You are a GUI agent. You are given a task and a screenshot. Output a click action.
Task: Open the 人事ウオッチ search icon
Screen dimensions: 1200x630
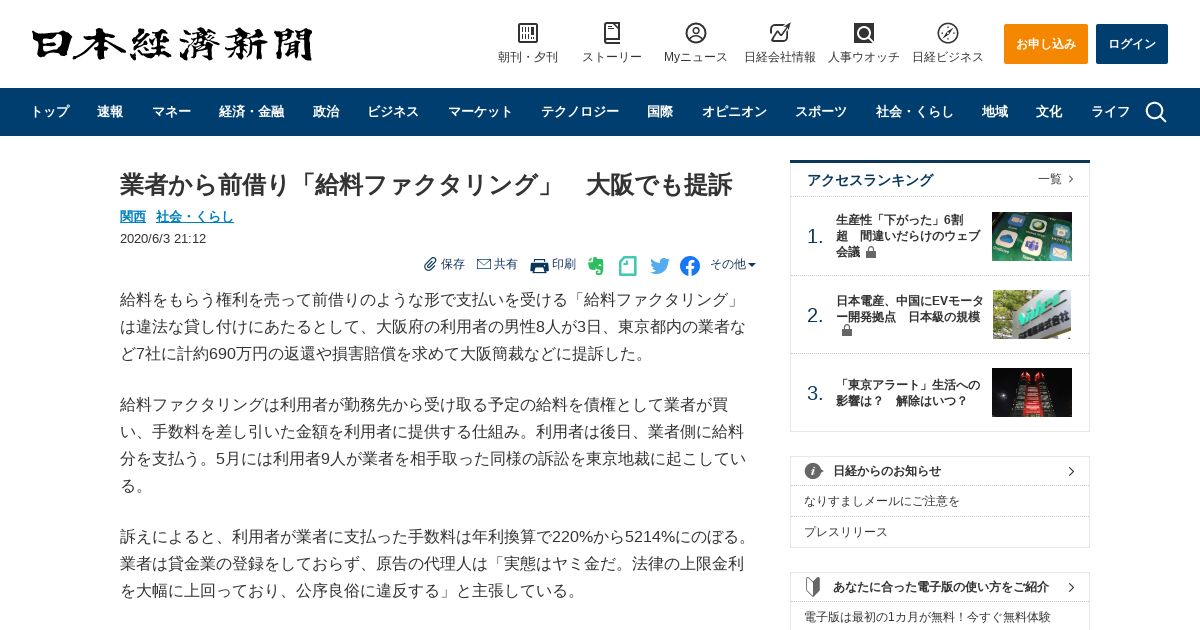[864, 33]
